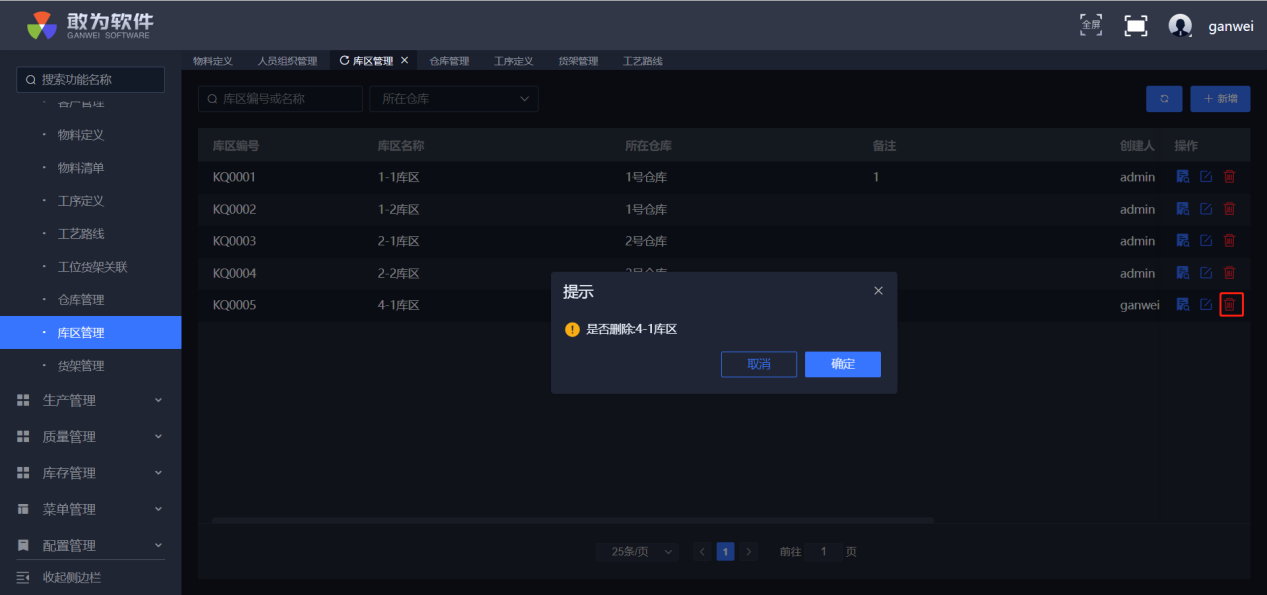View details of row KQ0001
Viewport: 1267px width, 595px height.
[x=1182, y=177]
